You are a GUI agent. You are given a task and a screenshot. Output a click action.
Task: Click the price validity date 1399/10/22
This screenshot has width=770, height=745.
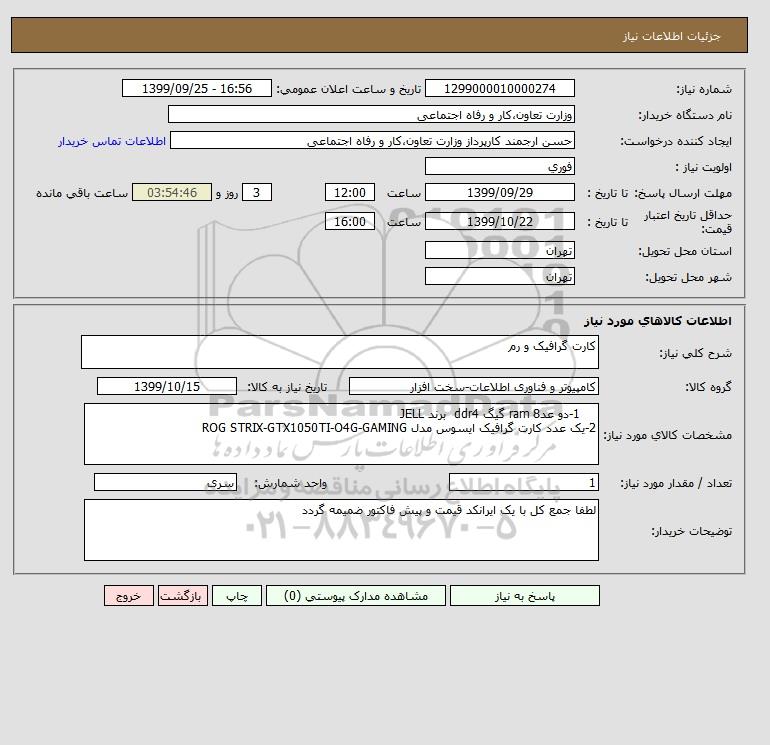click(x=499, y=221)
